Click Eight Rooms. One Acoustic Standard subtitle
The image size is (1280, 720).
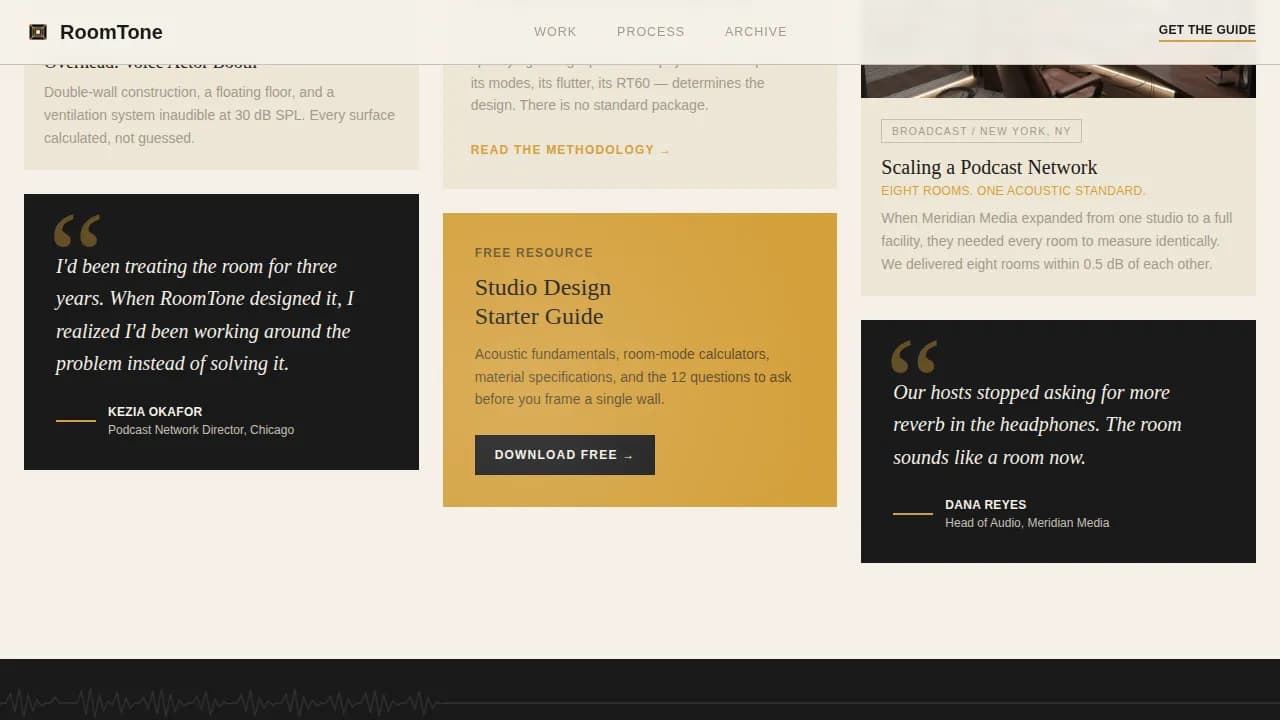pyautogui.click(x=1012, y=191)
